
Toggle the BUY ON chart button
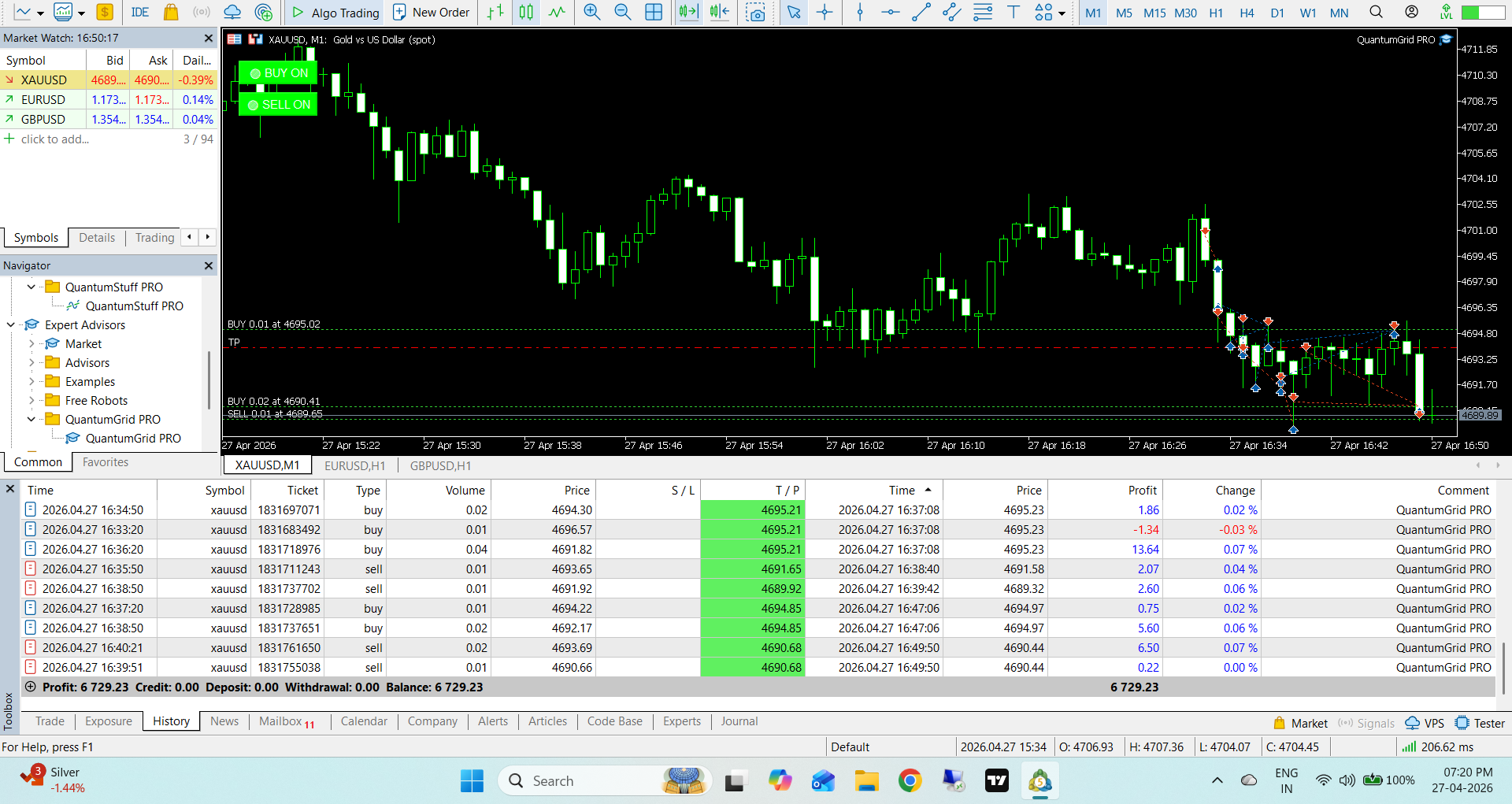pyautogui.click(x=278, y=73)
